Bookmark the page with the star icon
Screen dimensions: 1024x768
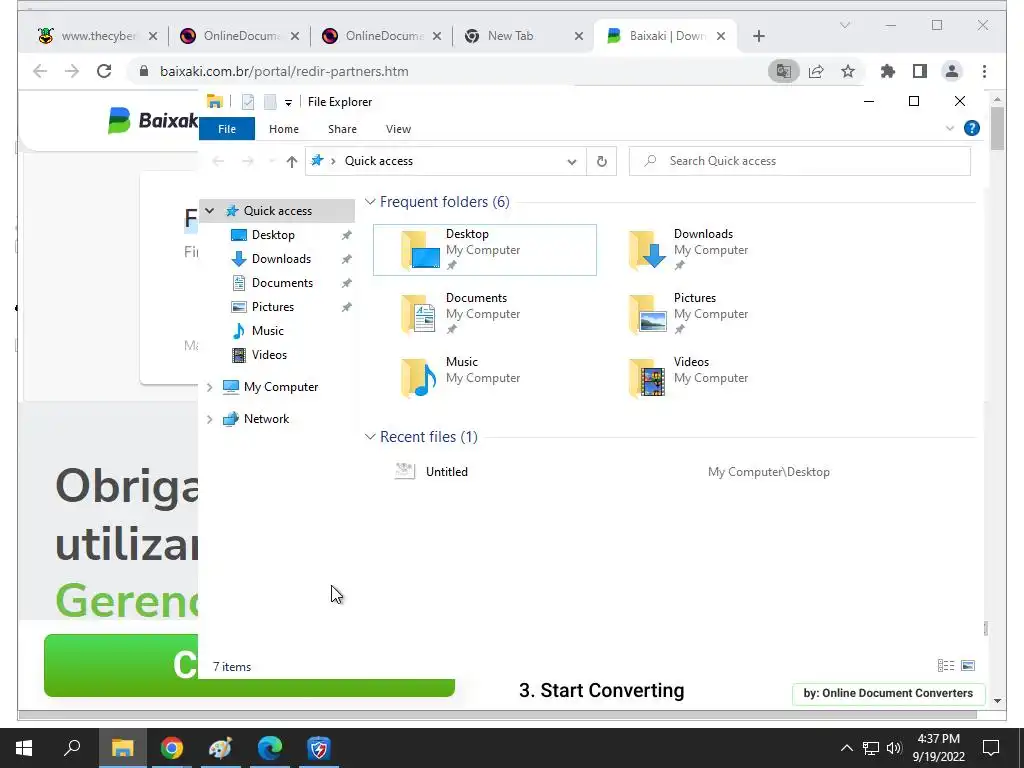point(848,71)
